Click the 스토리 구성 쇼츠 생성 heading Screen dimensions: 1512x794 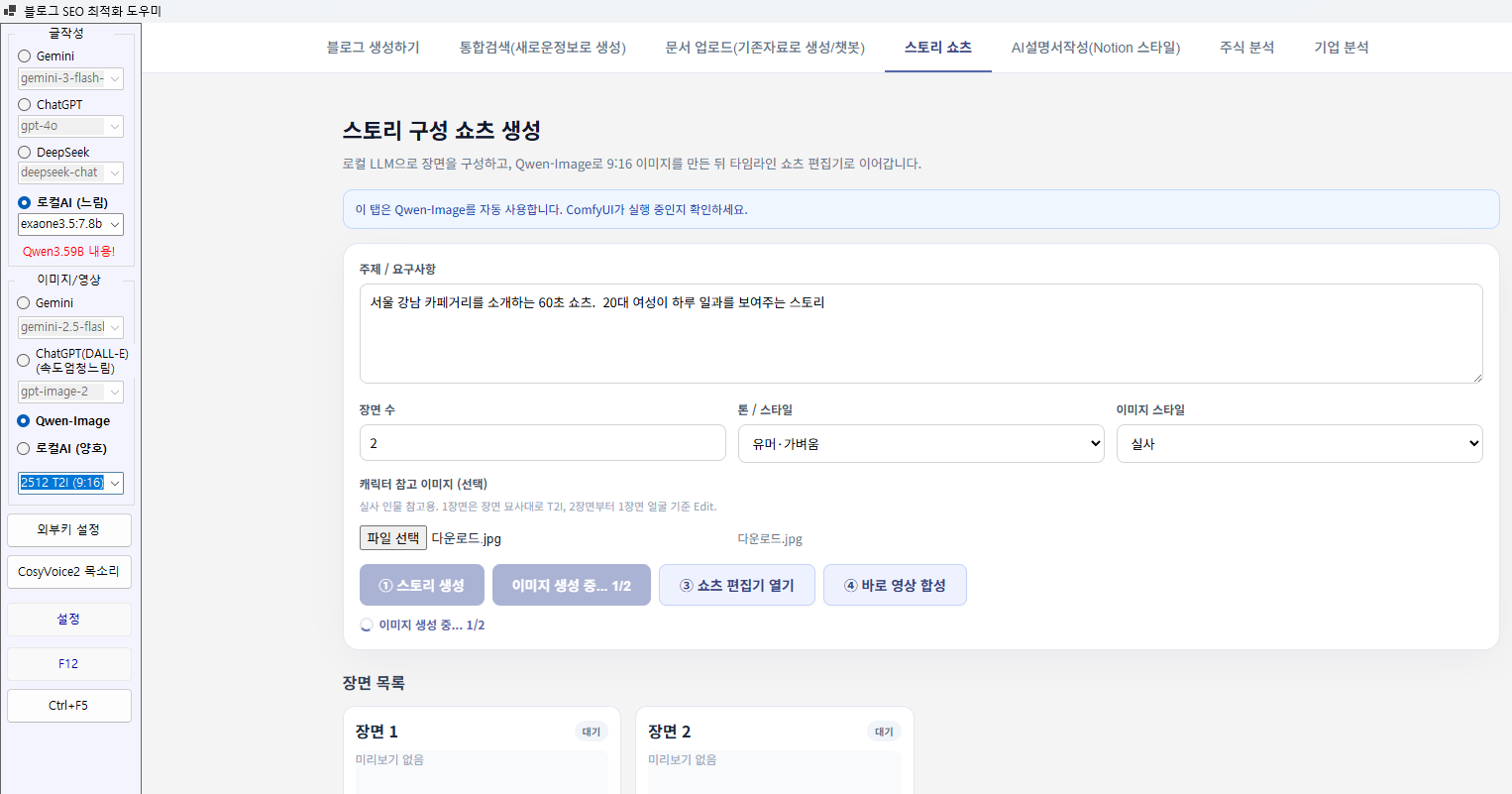[x=442, y=131]
